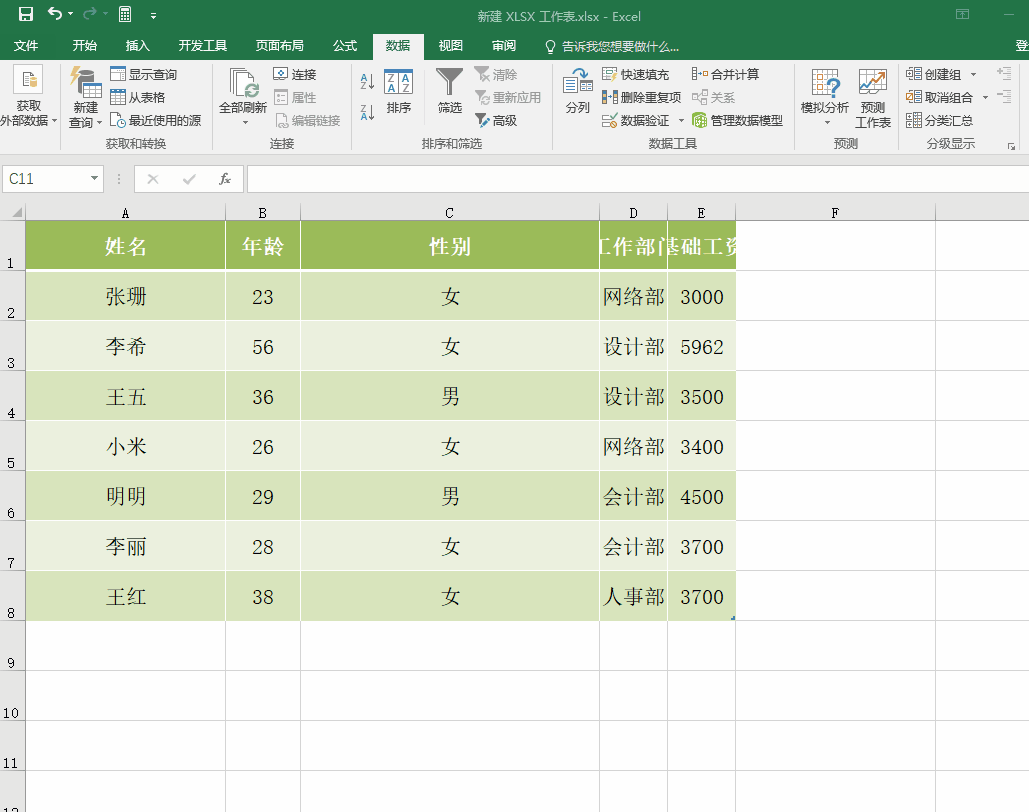Image resolution: width=1029 pixels, height=812 pixels.
Task: Switch to the 审阅 tab
Action: click(504, 45)
